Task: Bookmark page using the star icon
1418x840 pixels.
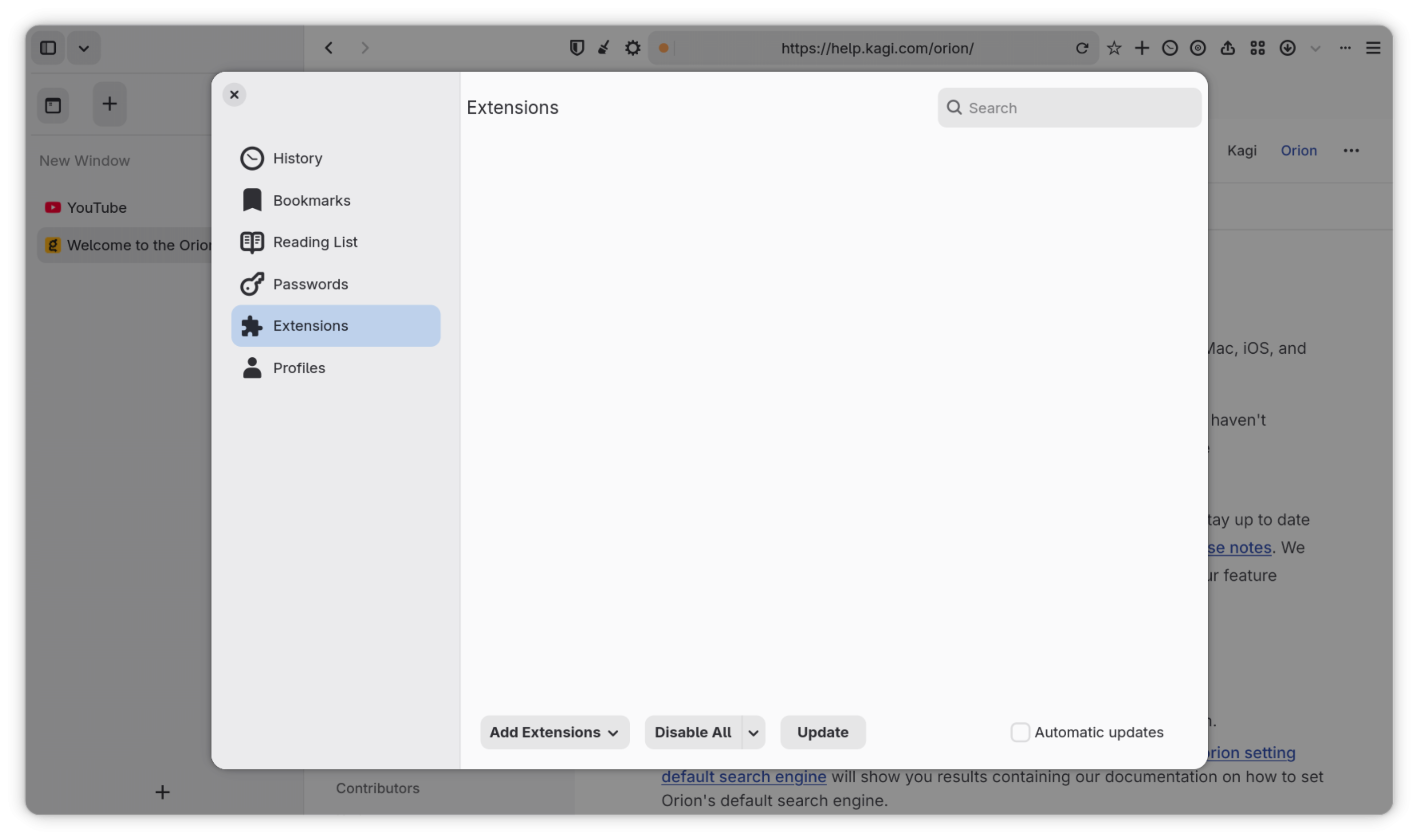Action: point(1114,48)
